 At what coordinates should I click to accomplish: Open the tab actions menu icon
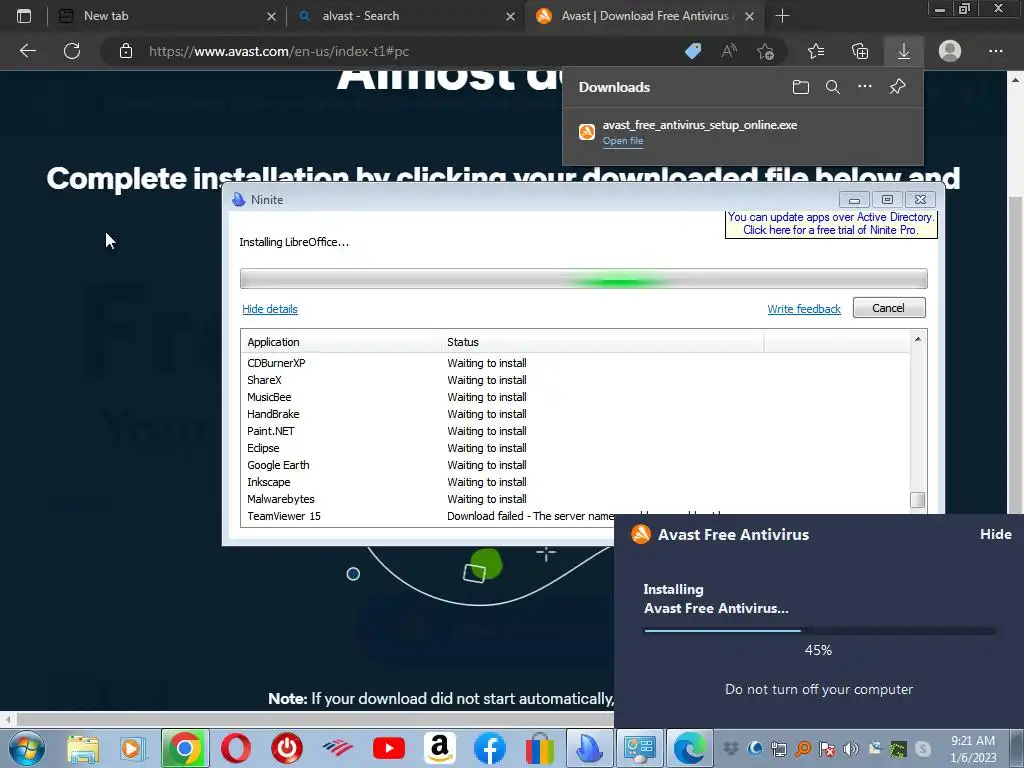coord(24,16)
